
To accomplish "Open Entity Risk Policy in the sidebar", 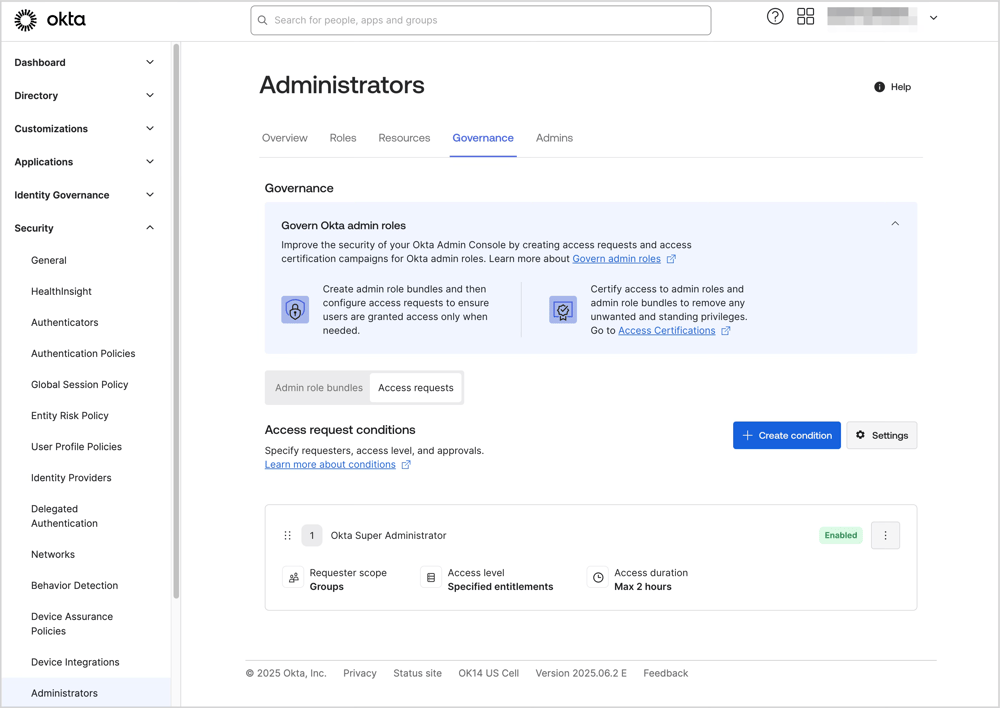I will 70,416.
